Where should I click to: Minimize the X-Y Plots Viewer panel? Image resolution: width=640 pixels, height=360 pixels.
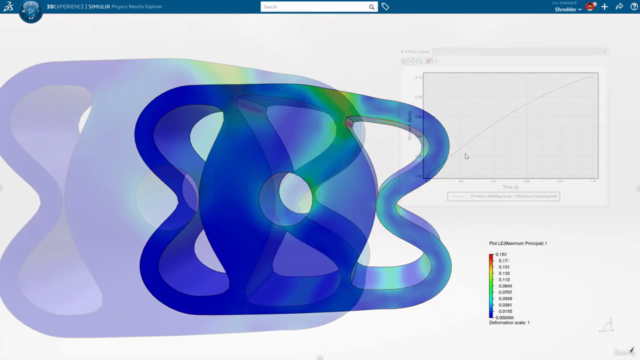(599, 51)
